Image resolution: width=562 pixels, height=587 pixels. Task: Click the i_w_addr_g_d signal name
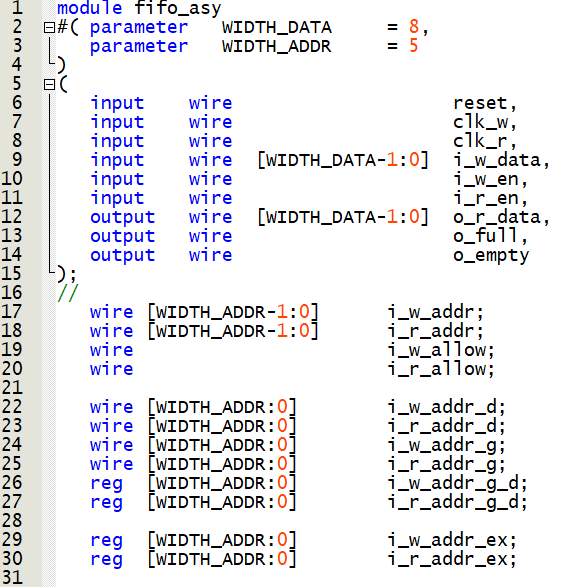tap(453, 484)
